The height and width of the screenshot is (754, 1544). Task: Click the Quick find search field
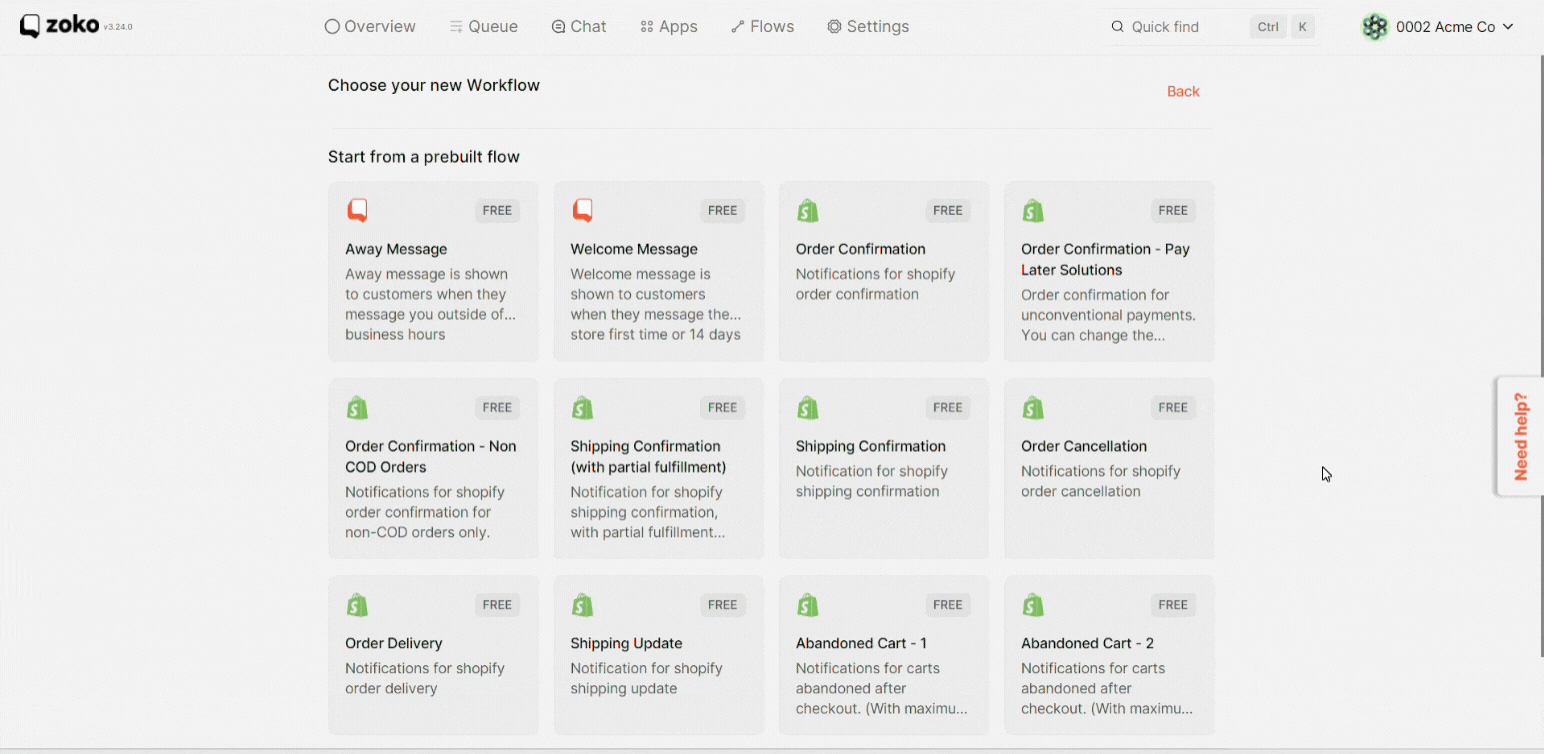tap(1212, 27)
